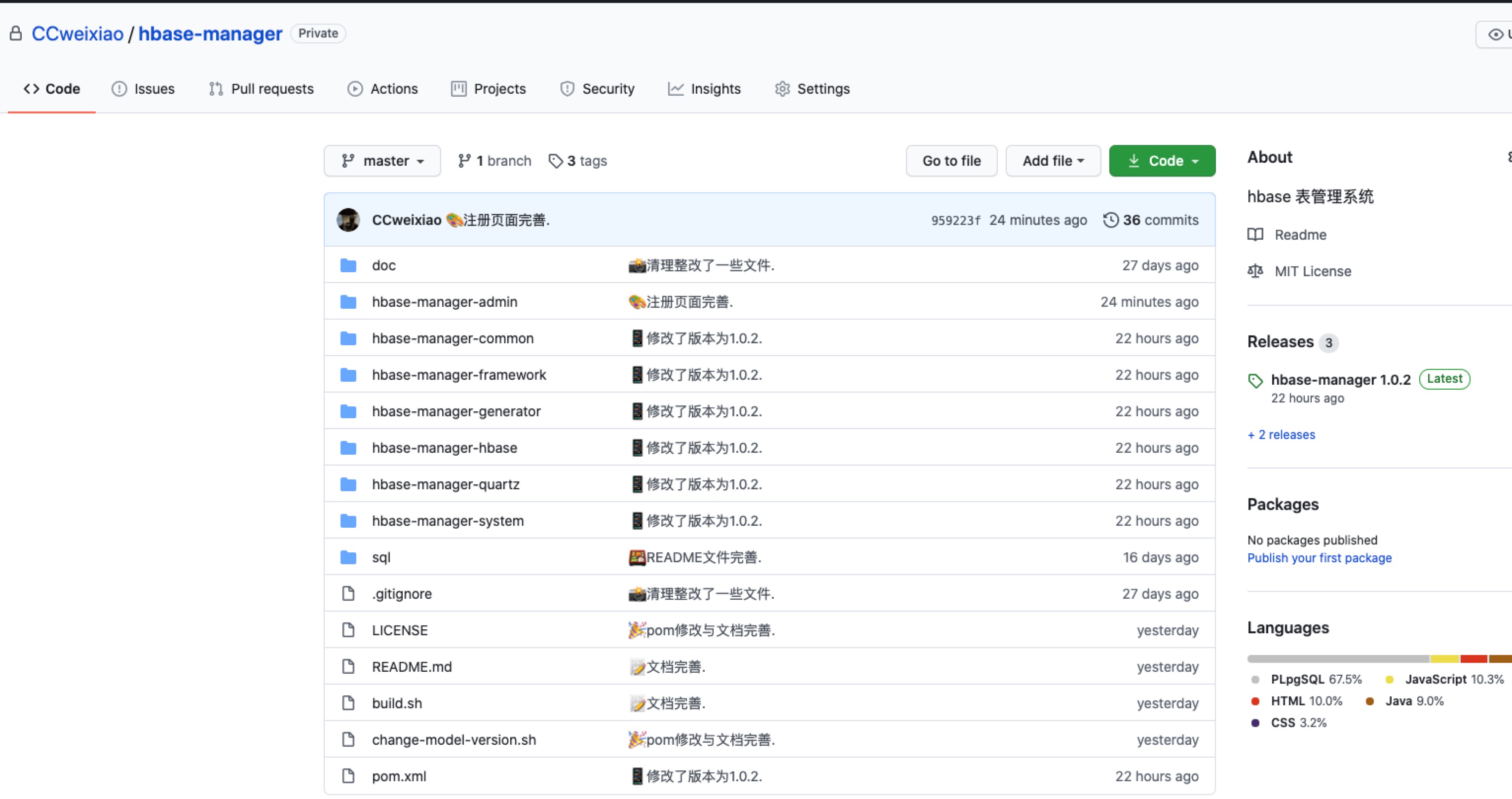Click the hbase-manager-system folder icon
The height and width of the screenshot is (799, 1512).
pos(348,520)
